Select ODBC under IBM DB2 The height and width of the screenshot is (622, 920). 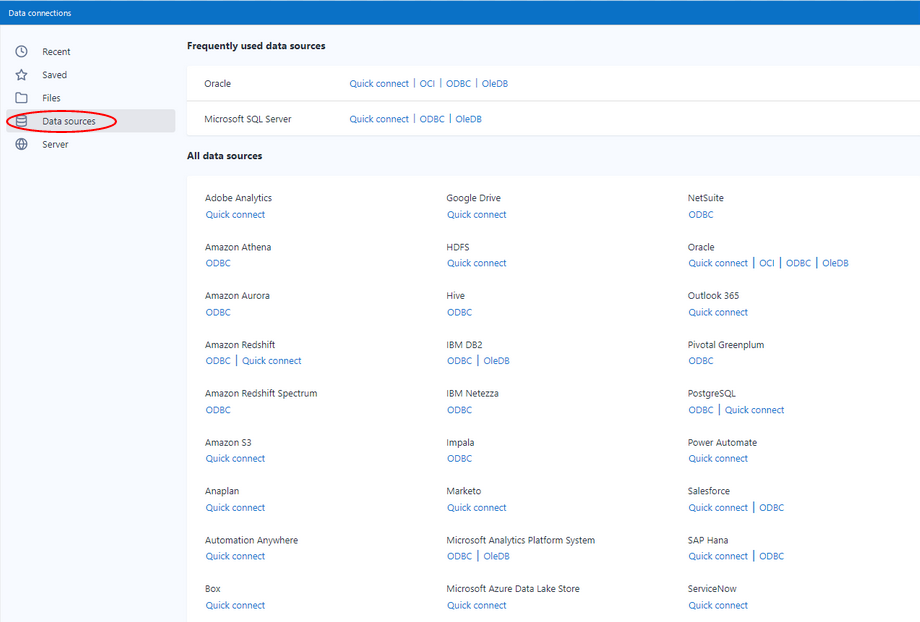(459, 360)
